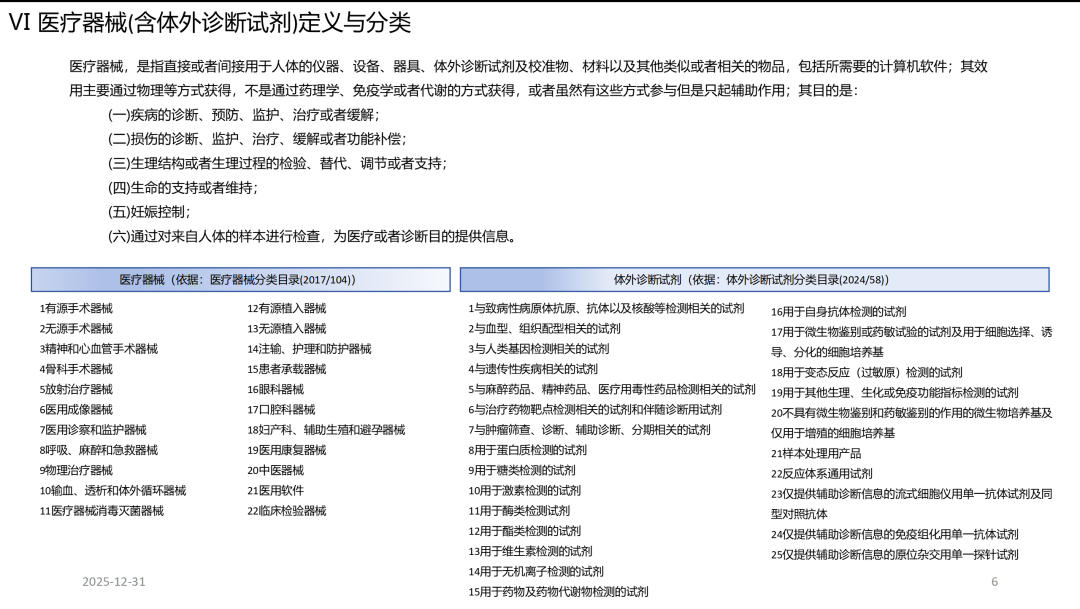The width and height of the screenshot is (1080, 609).
Task: Click the date 2025-12-31 in footer
Action: (114, 582)
